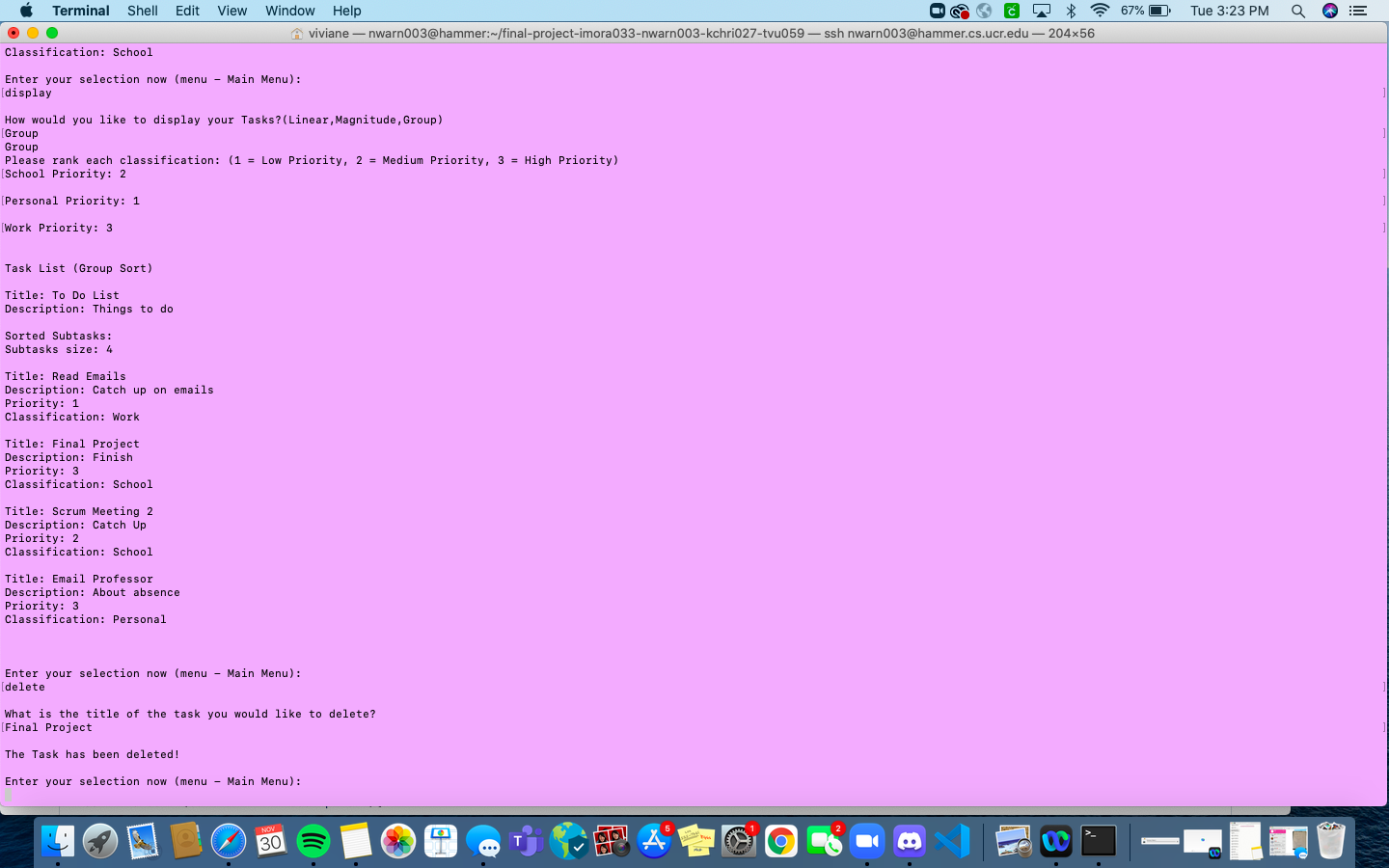Launch the Webex app
The image size is (1389, 868).
1054,841
